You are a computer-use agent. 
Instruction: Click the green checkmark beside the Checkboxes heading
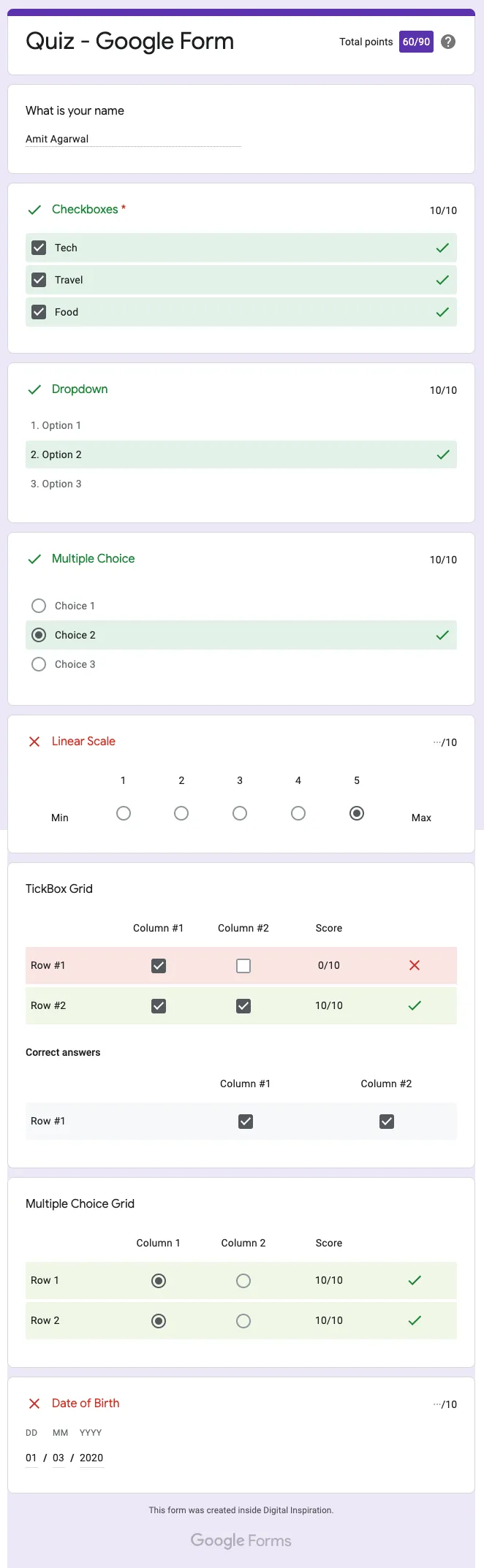point(34,210)
